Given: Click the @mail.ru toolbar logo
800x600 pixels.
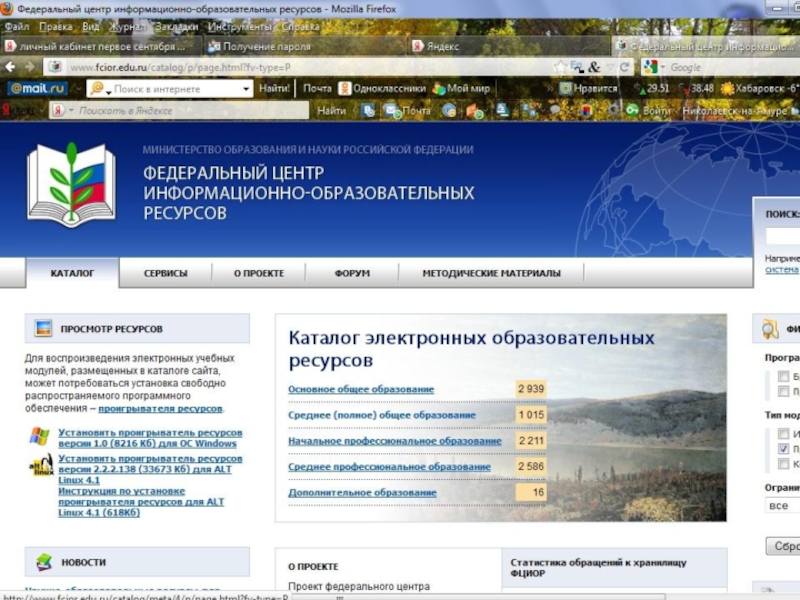Looking at the screenshot, I should pos(37,89).
